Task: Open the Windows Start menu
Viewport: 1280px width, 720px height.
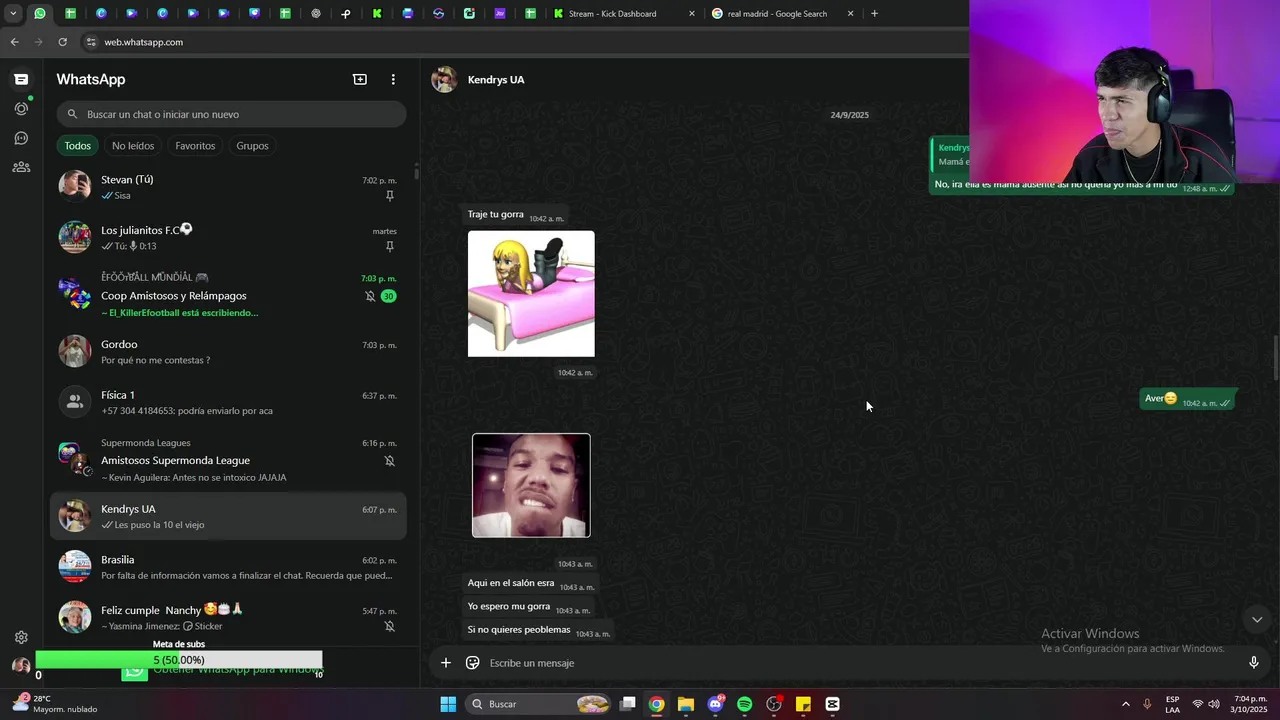Action: pyautogui.click(x=448, y=704)
